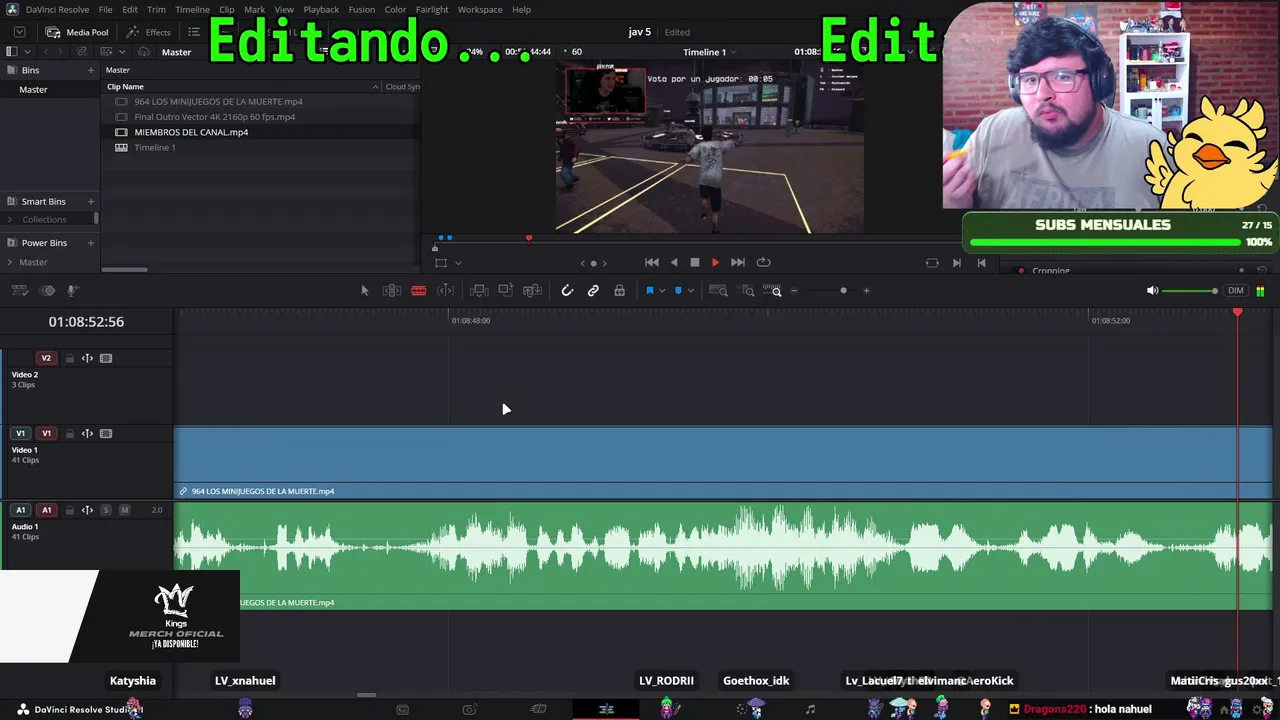Click the Insert Clip tool
The height and width of the screenshot is (720, 1280).
pos(479,291)
